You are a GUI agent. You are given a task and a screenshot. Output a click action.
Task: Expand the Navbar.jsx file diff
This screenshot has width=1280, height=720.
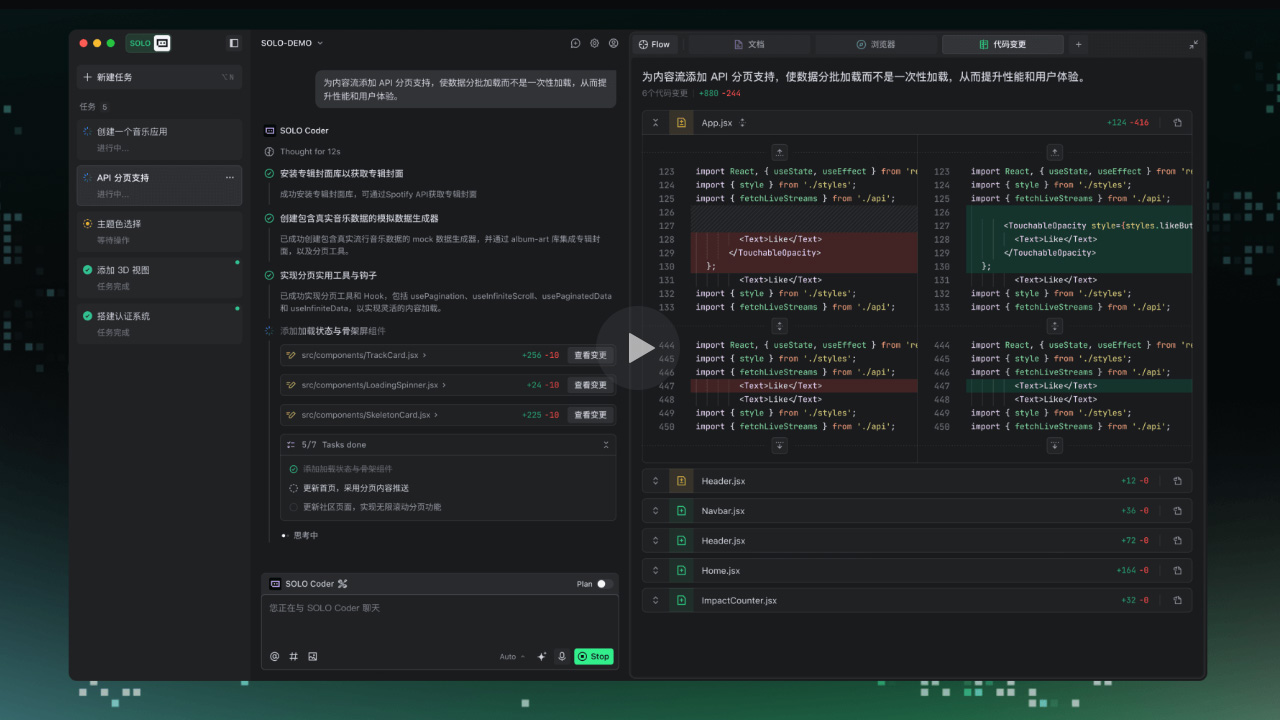click(x=656, y=511)
